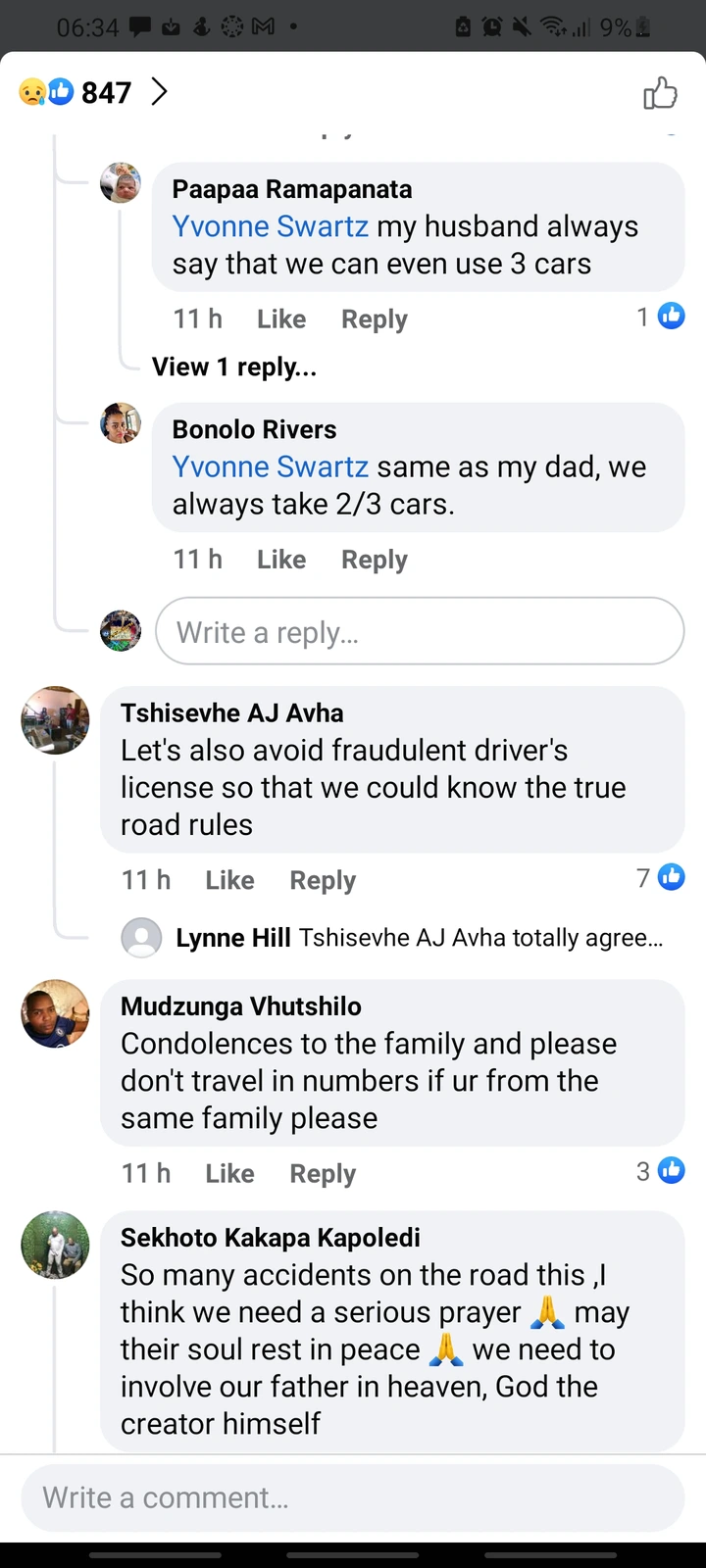706x1568 pixels.
Task: Tap the thumbs-up like icon at top right
Action: click(660, 93)
